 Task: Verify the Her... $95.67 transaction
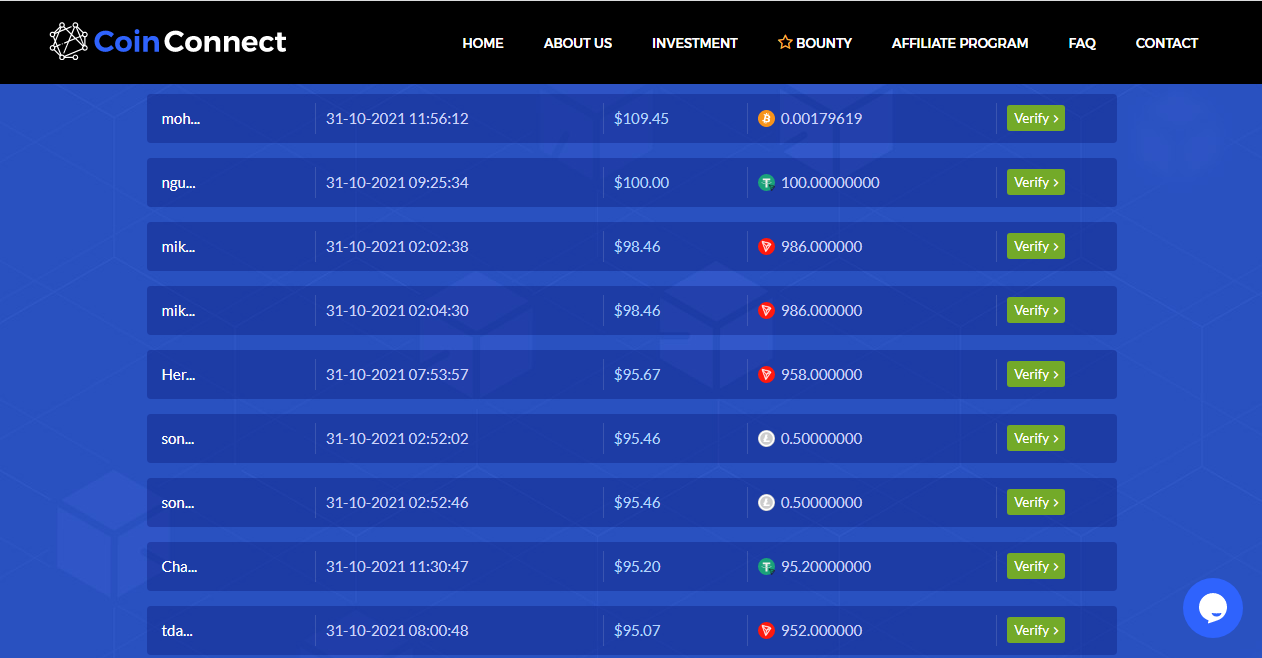pos(1036,374)
